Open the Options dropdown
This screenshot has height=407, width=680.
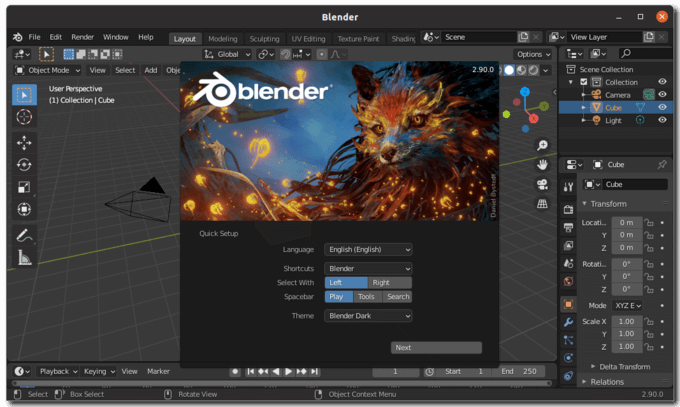click(x=533, y=54)
